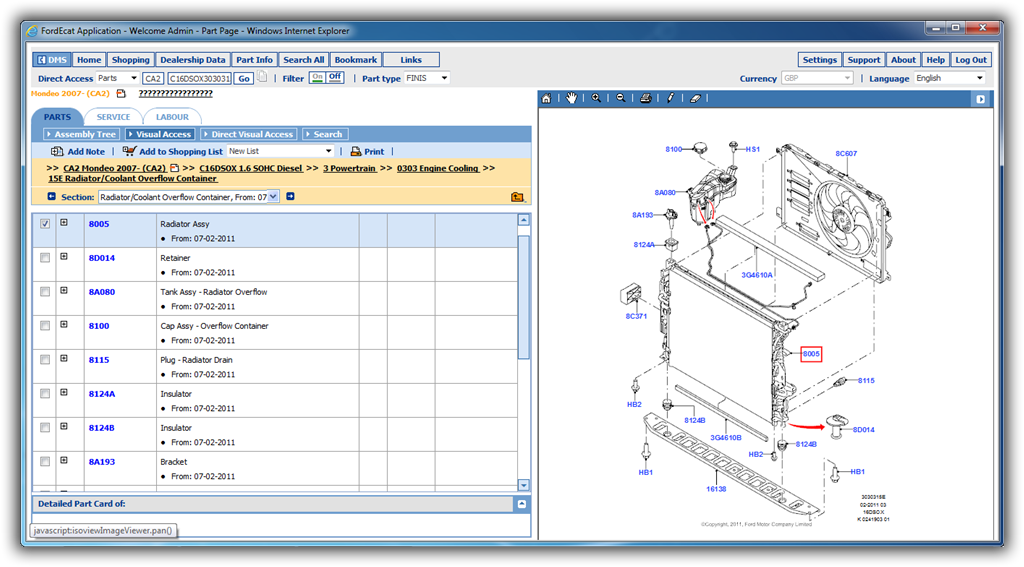Open the 0303 Engine Cooling breadcrumb link
Image resolution: width=1024 pixels, height=567 pixels.
[x=438, y=168]
